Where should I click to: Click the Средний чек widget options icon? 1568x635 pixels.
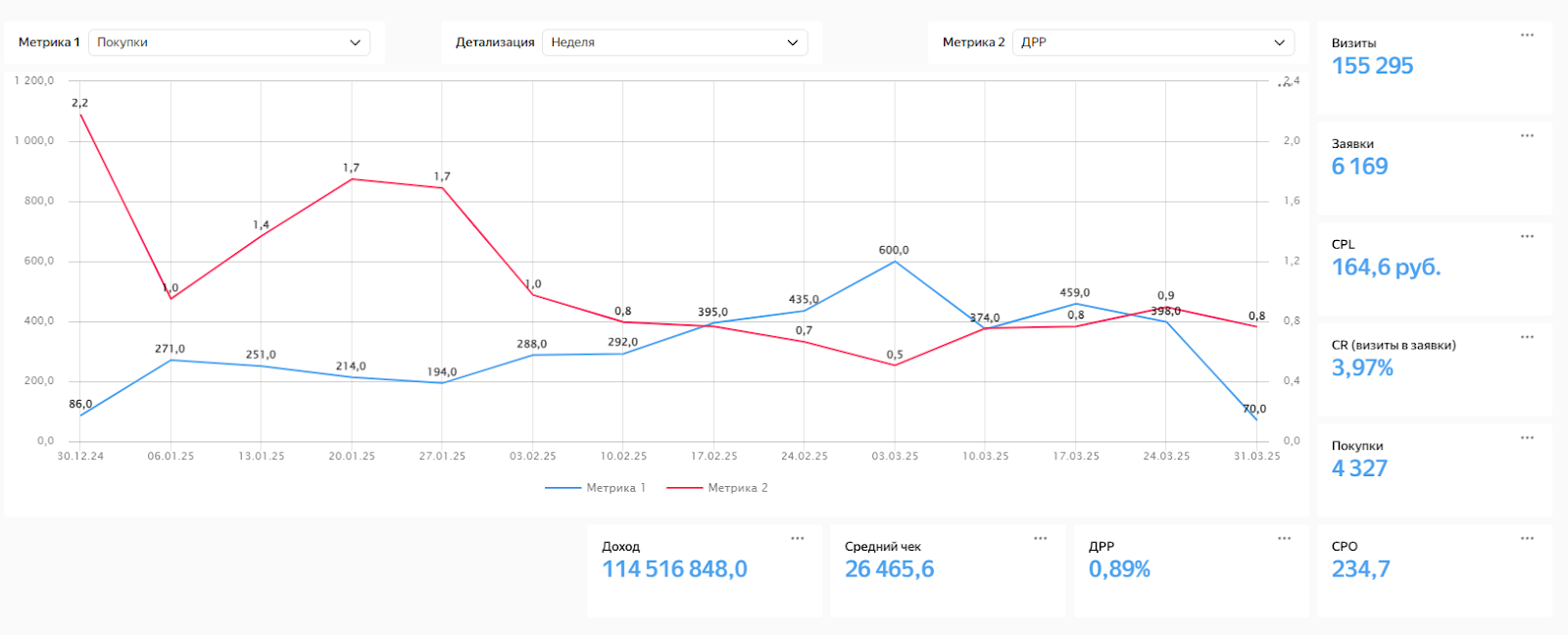(x=1040, y=539)
